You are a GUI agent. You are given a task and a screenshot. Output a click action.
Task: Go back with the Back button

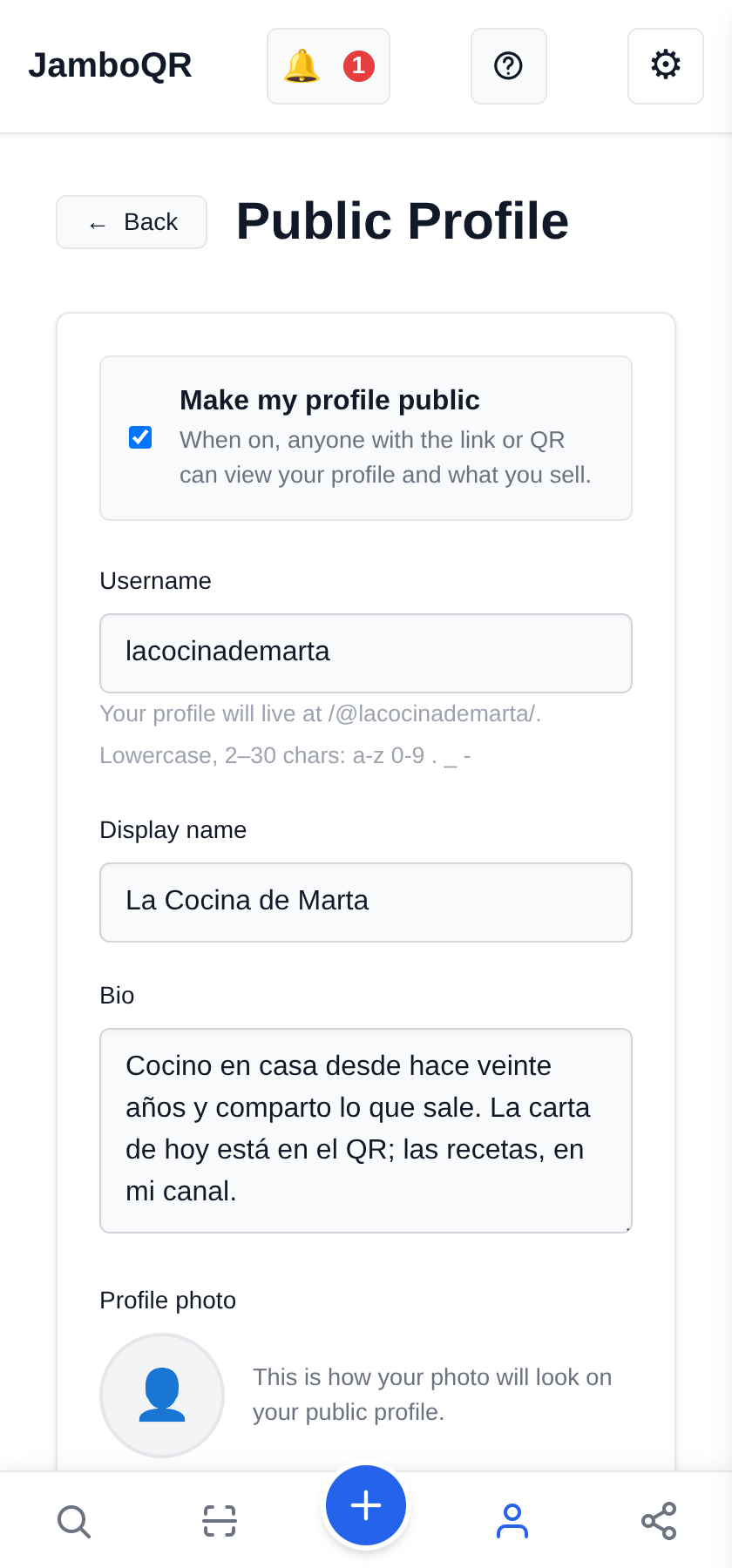(132, 222)
